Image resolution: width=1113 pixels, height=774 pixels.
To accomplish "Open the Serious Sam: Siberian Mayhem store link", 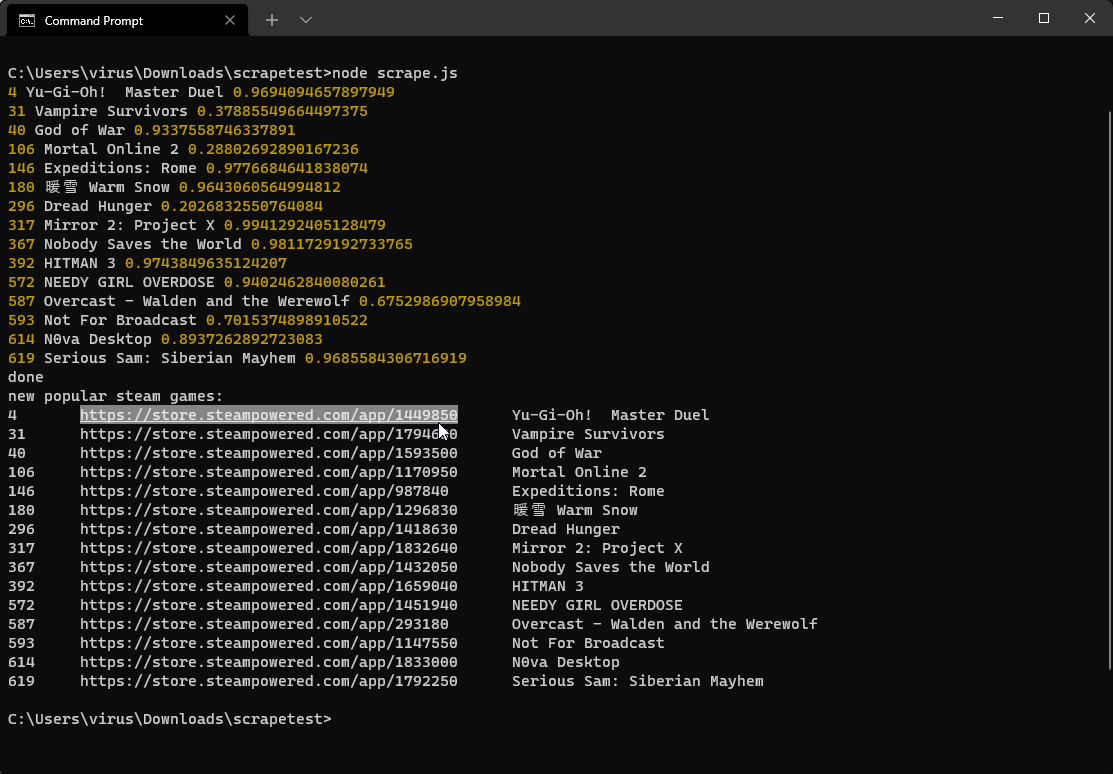I will click(x=268, y=682).
